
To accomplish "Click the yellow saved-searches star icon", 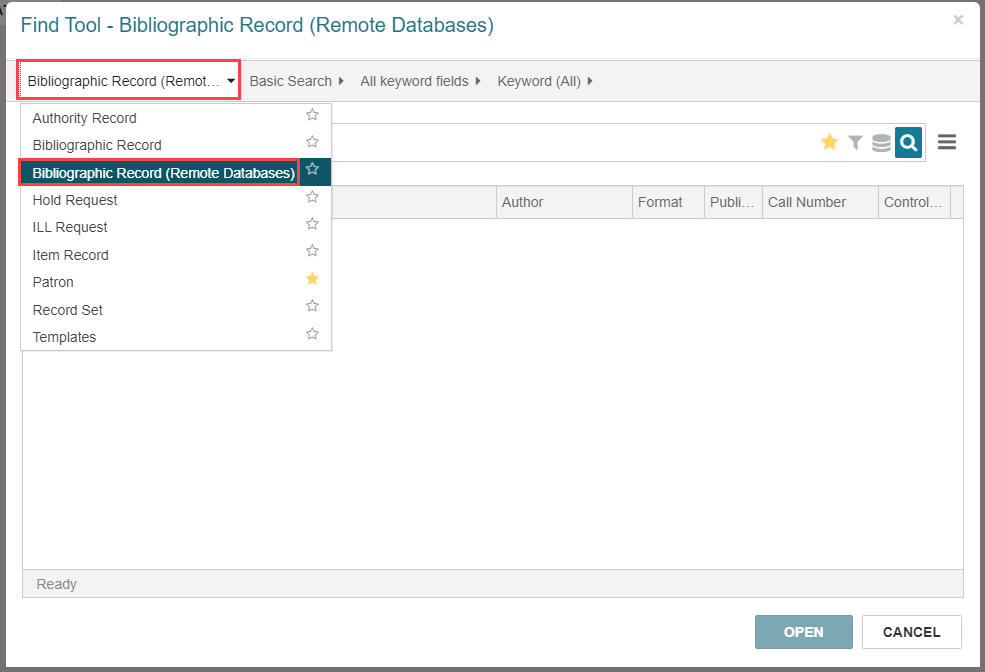I will click(829, 142).
